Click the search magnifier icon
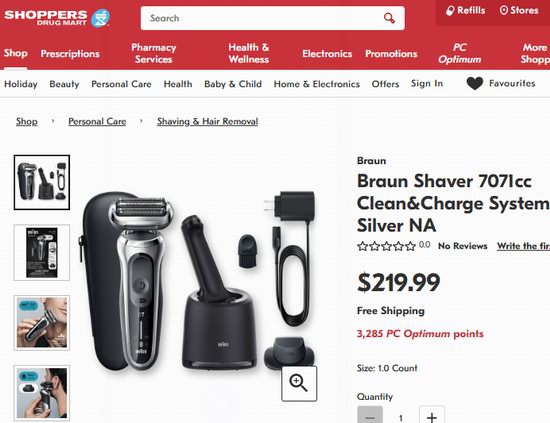The height and width of the screenshot is (423, 550). click(389, 18)
